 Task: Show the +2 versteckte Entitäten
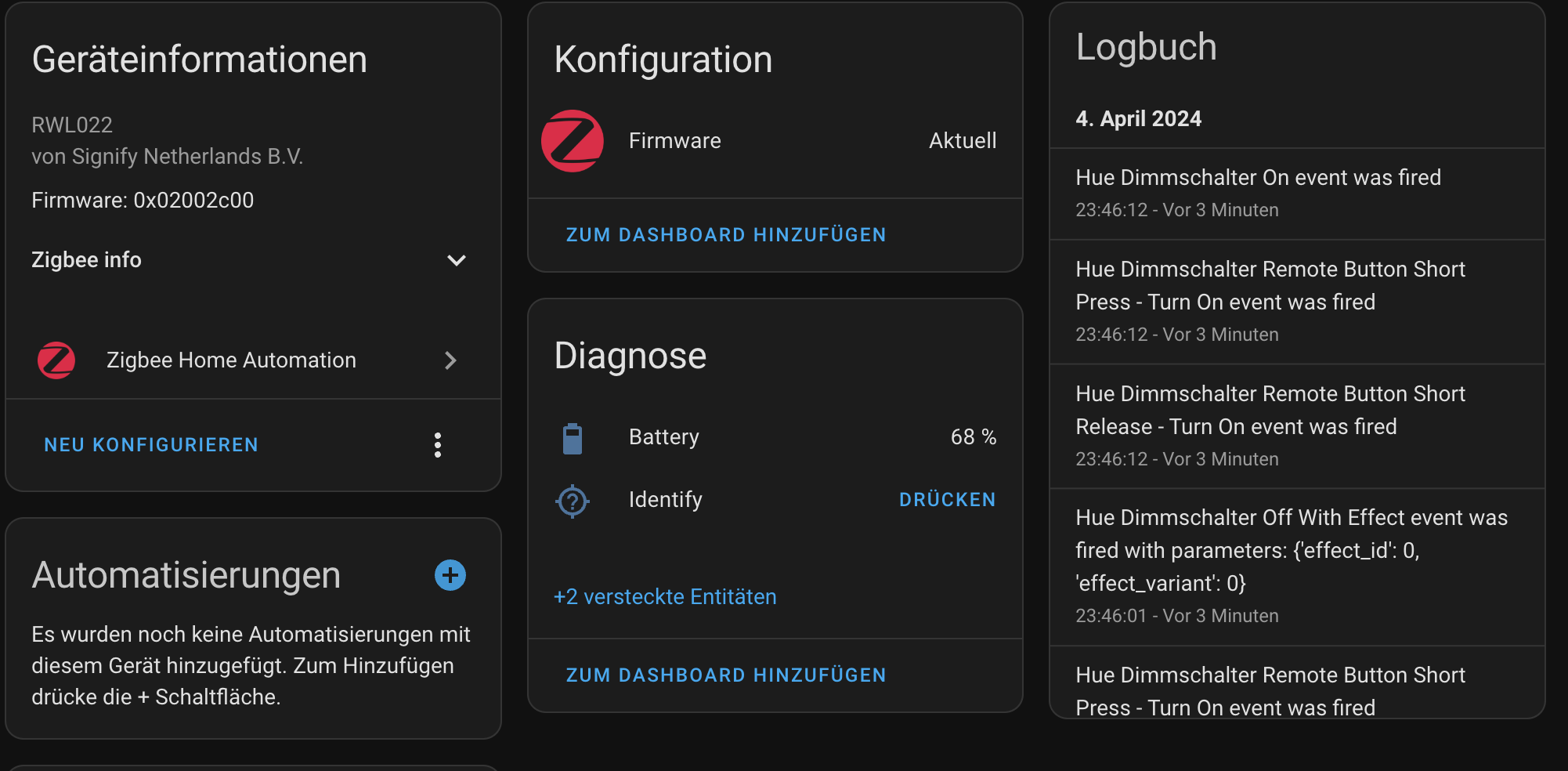coord(665,597)
